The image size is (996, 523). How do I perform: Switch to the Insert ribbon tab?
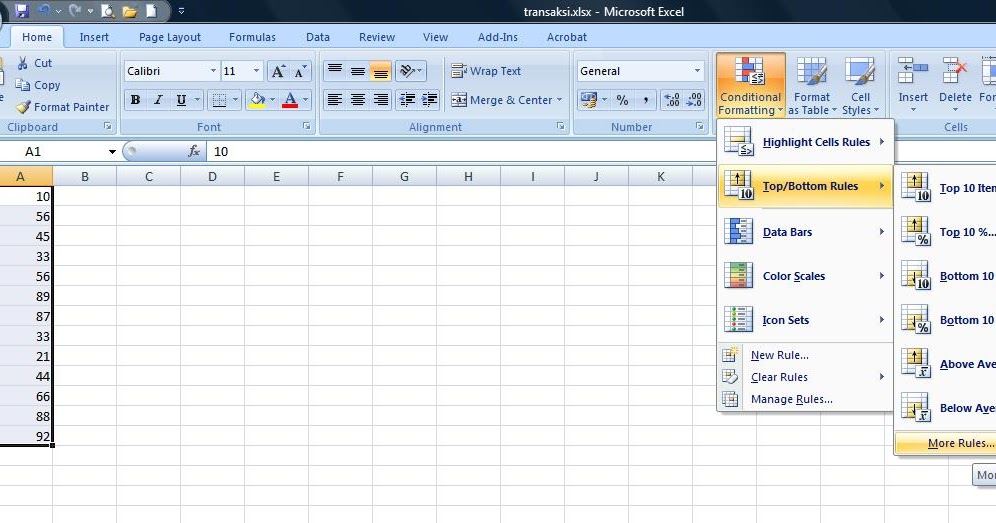tap(94, 37)
